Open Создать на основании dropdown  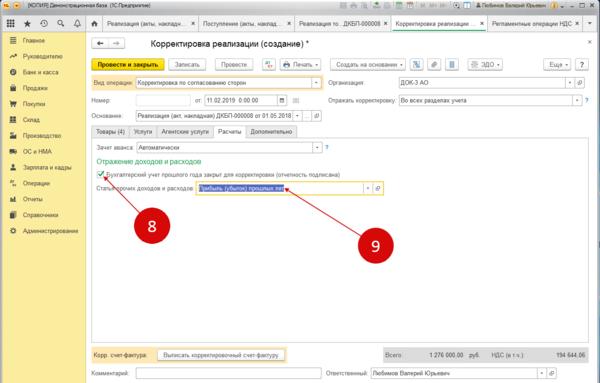(x=368, y=65)
